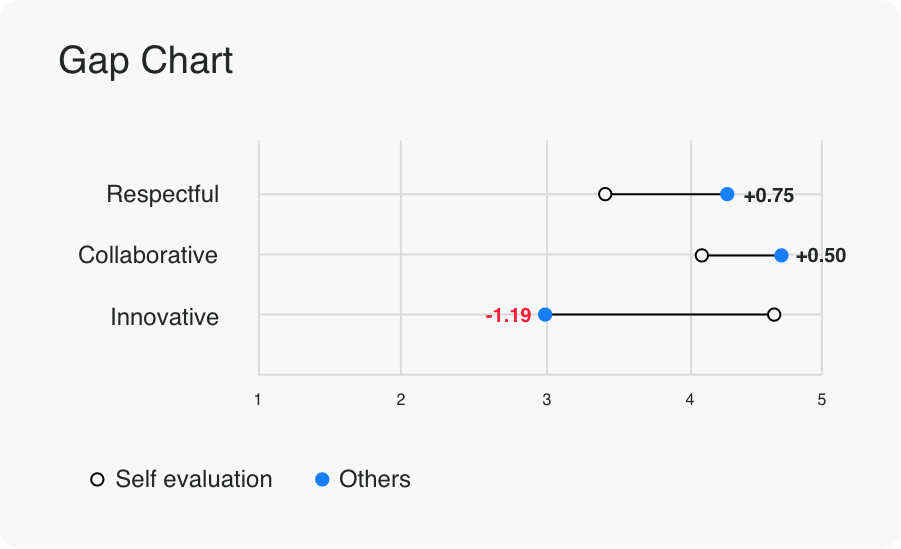Click the Gap Chart title
Viewport: 901px width, 549px height.
tap(146, 61)
